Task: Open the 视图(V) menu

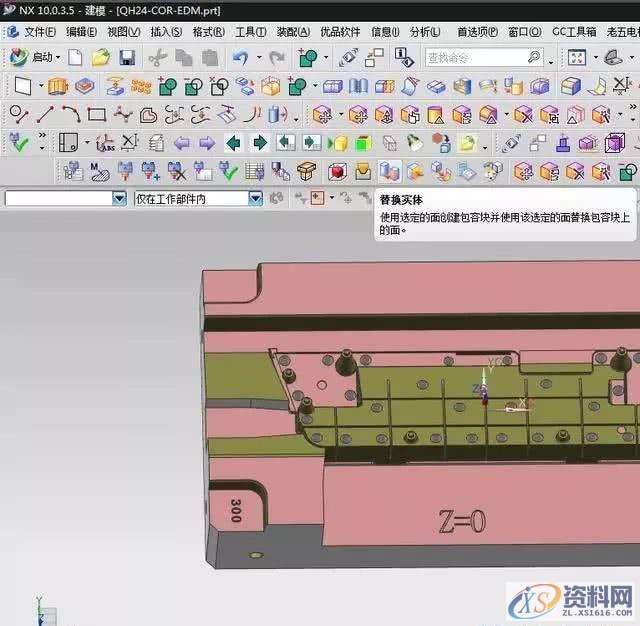Action: tap(123, 32)
